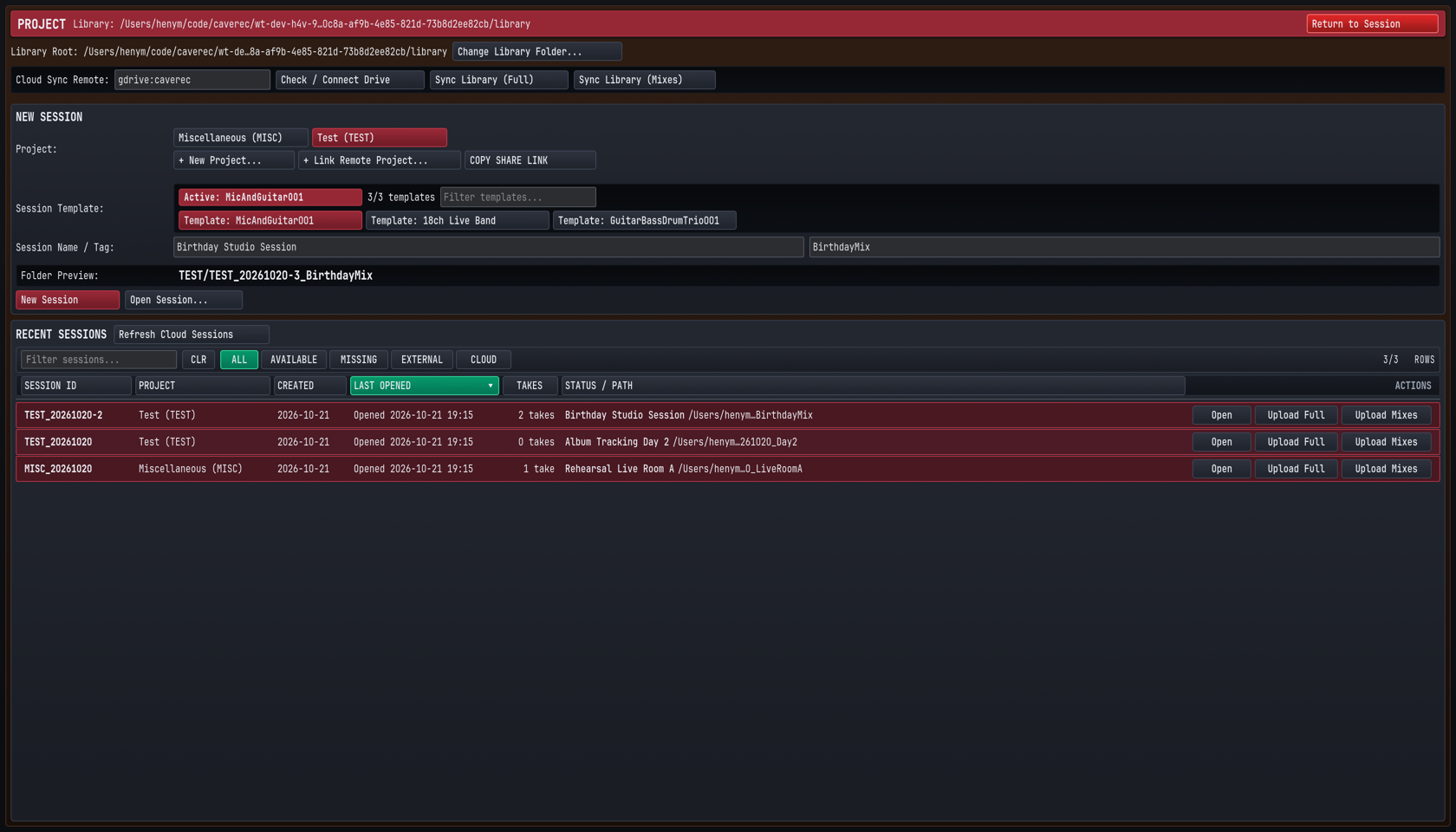Refresh Cloud Sessions list
Viewport: 1456px width, 832px height.
tap(191, 335)
